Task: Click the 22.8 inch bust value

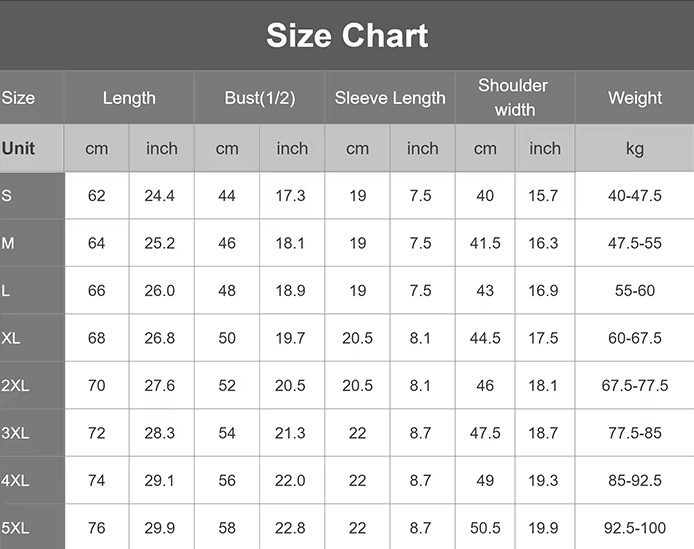Action: click(x=291, y=528)
